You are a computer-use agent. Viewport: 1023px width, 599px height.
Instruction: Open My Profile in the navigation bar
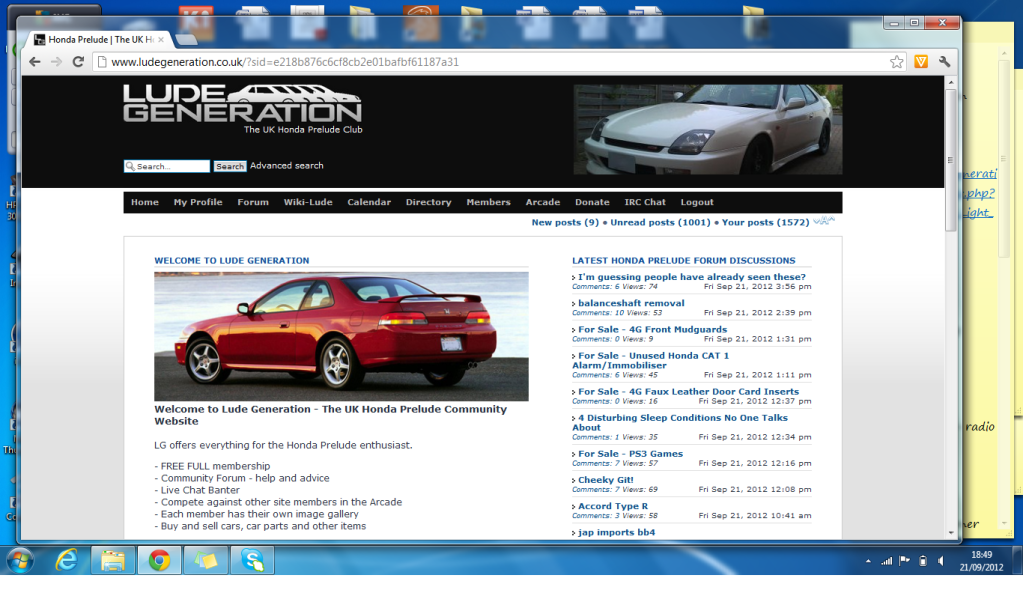(x=198, y=202)
